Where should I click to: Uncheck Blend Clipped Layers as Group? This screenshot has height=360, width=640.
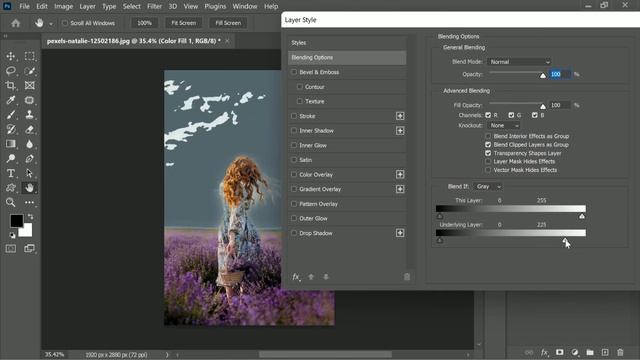coord(488,144)
